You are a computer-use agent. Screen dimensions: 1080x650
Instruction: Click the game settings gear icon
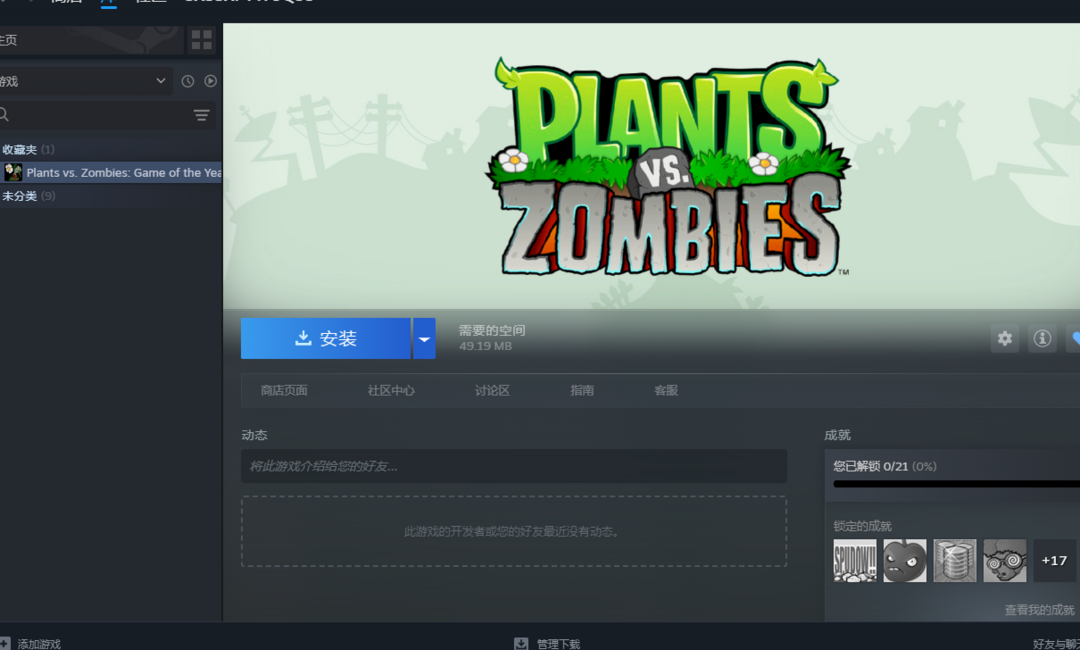1005,339
